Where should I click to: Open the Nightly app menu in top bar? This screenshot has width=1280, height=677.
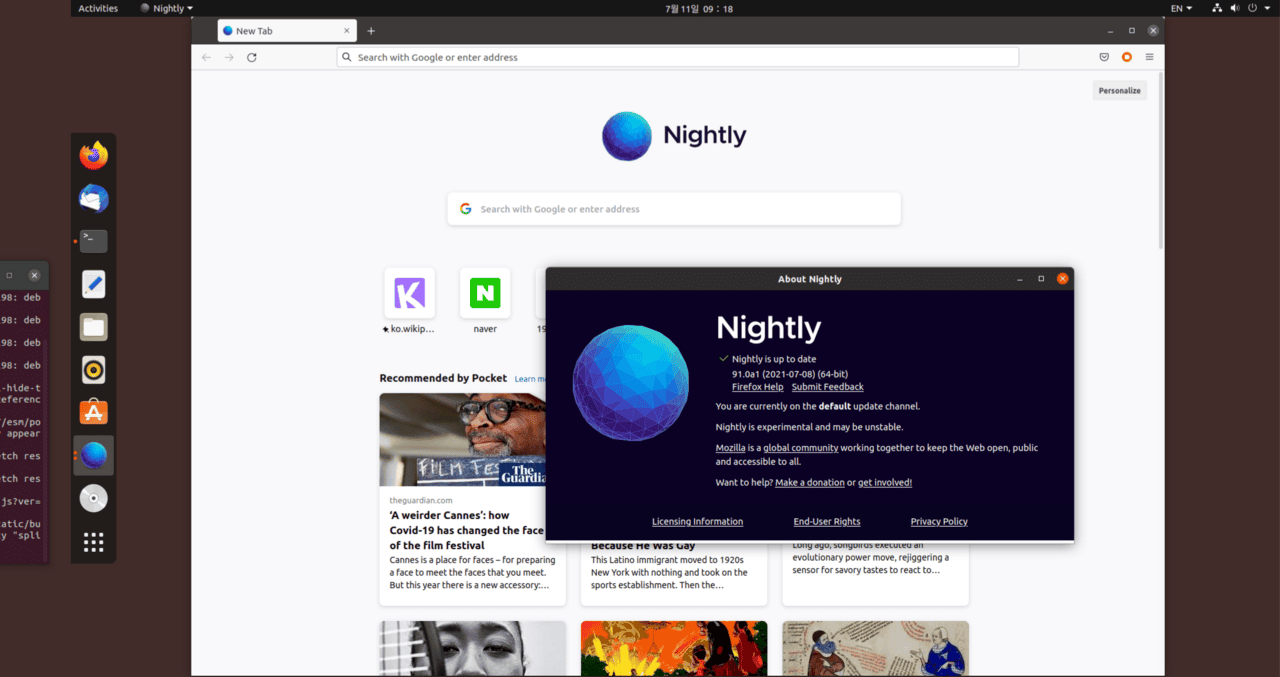[x=166, y=8]
